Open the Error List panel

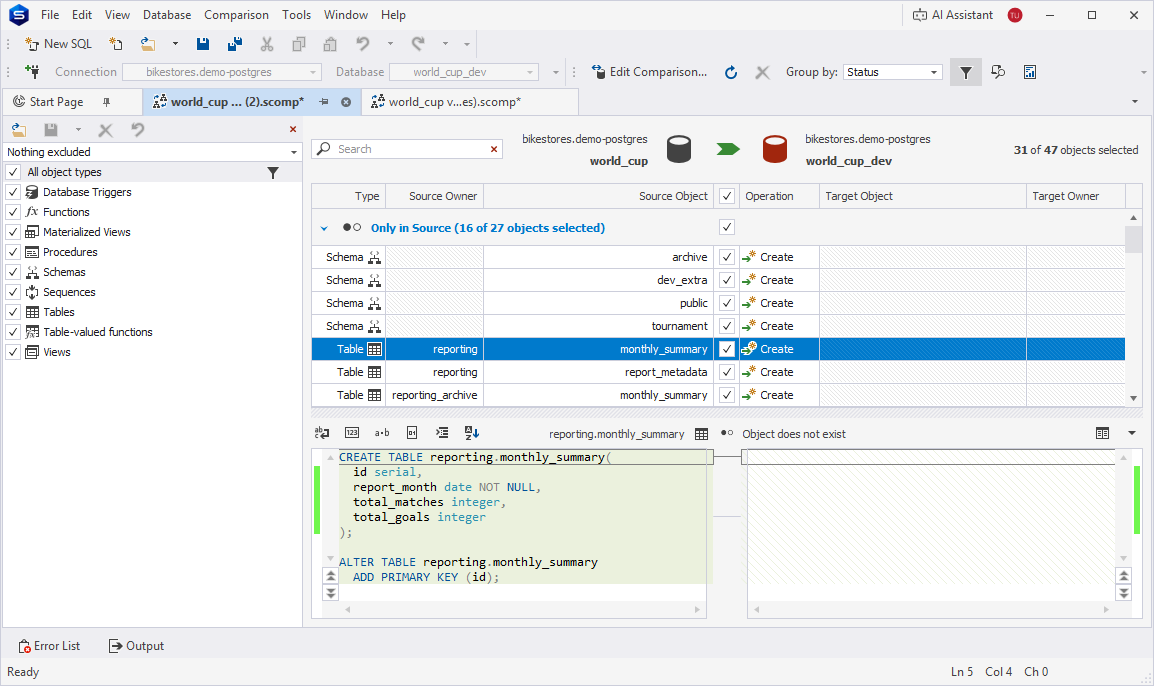pos(49,646)
